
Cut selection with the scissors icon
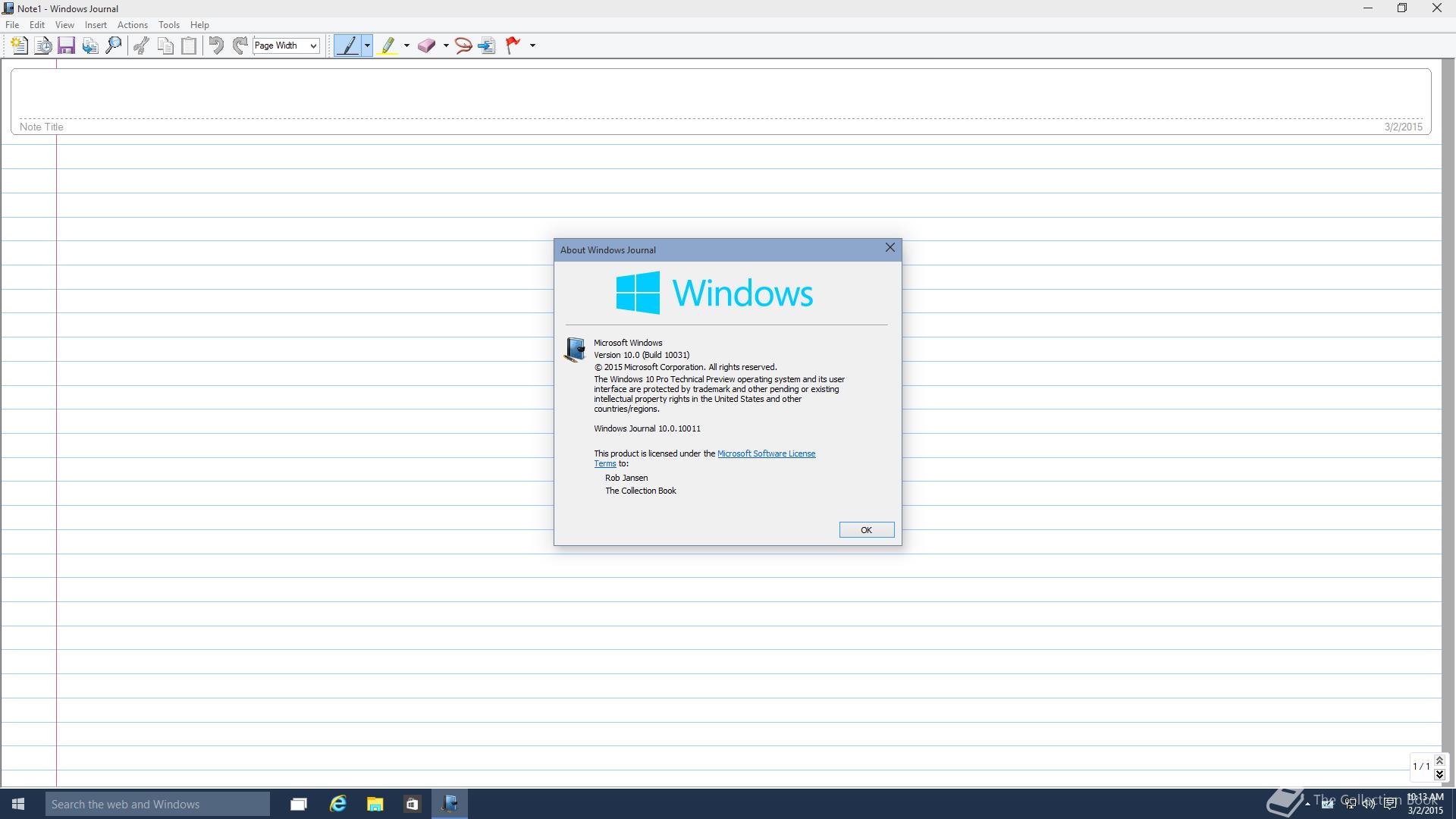141,45
